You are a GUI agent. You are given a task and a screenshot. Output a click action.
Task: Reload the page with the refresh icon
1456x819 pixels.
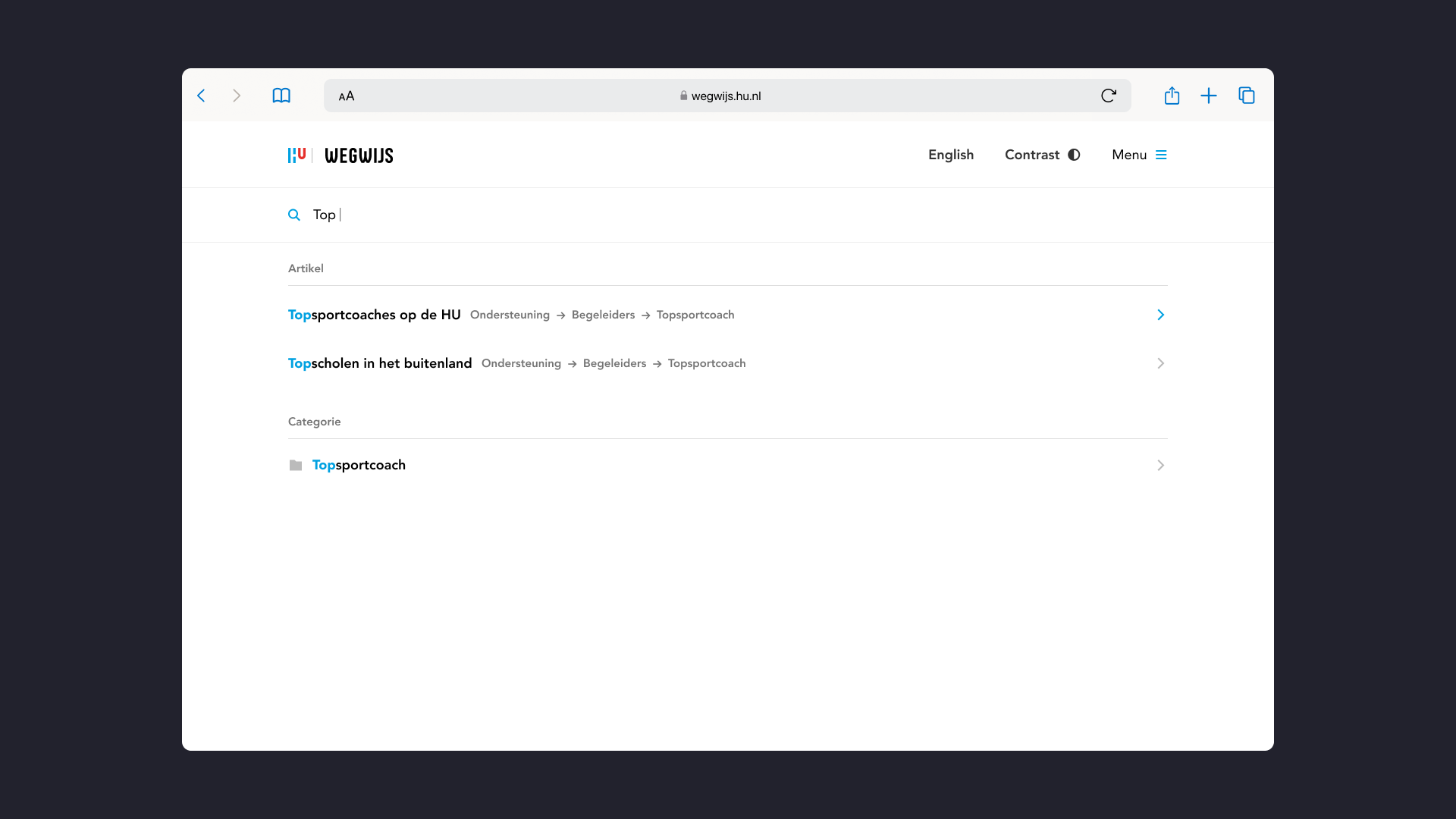1108,96
